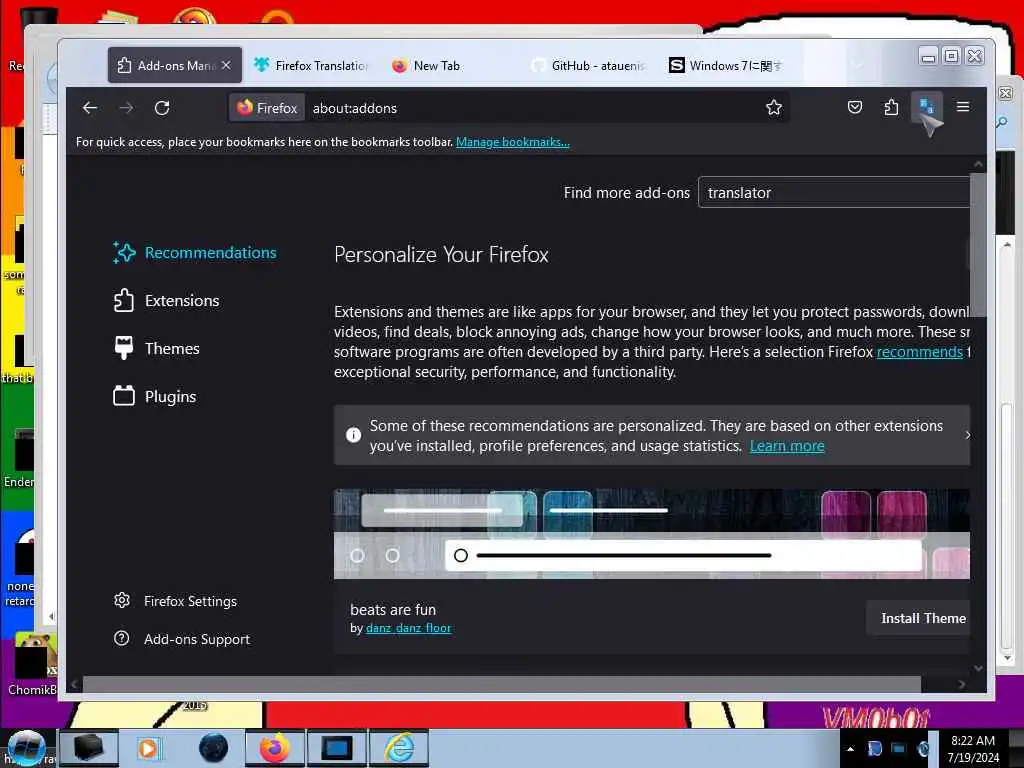
Task: Click the Firefox identity badge in address bar
Action: (267, 108)
